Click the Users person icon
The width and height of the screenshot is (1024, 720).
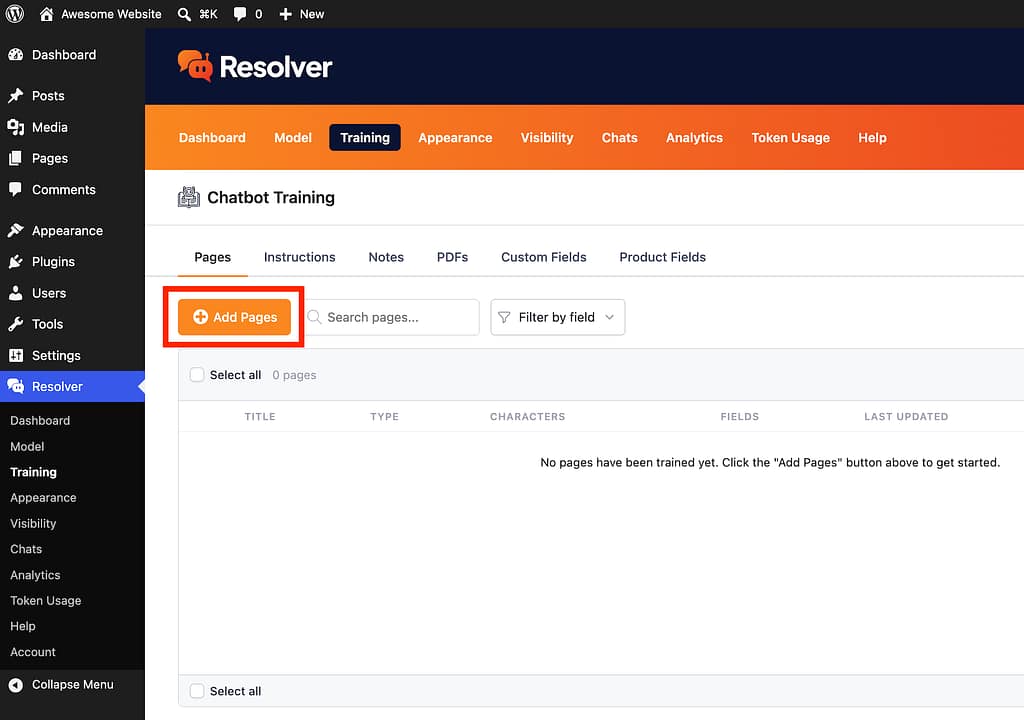(x=16, y=293)
